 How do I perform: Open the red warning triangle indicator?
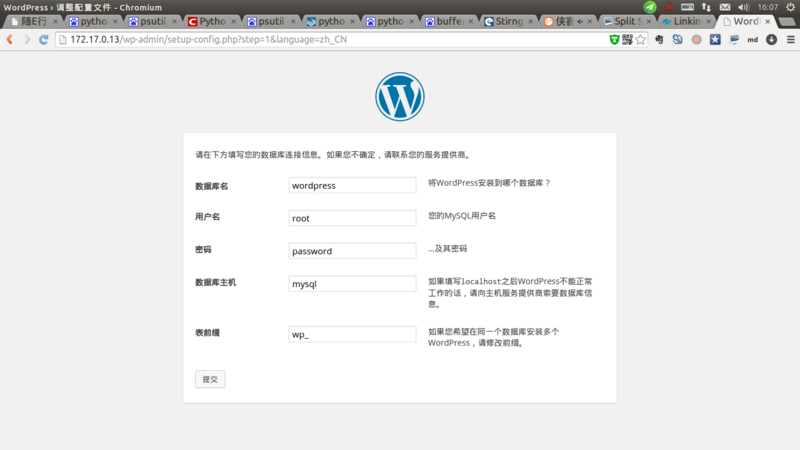click(x=668, y=7)
